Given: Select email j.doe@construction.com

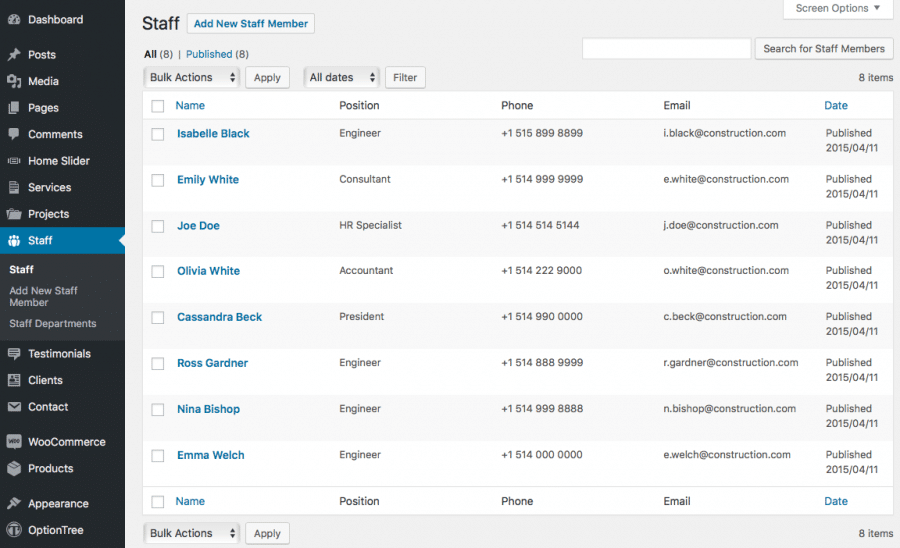Looking at the screenshot, I should [721, 225].
